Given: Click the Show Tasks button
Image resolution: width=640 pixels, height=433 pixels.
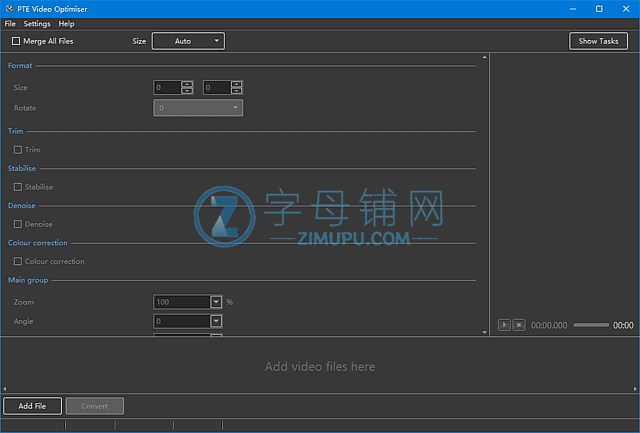Looking at the screenshot, I should click(x=598, y=41).
